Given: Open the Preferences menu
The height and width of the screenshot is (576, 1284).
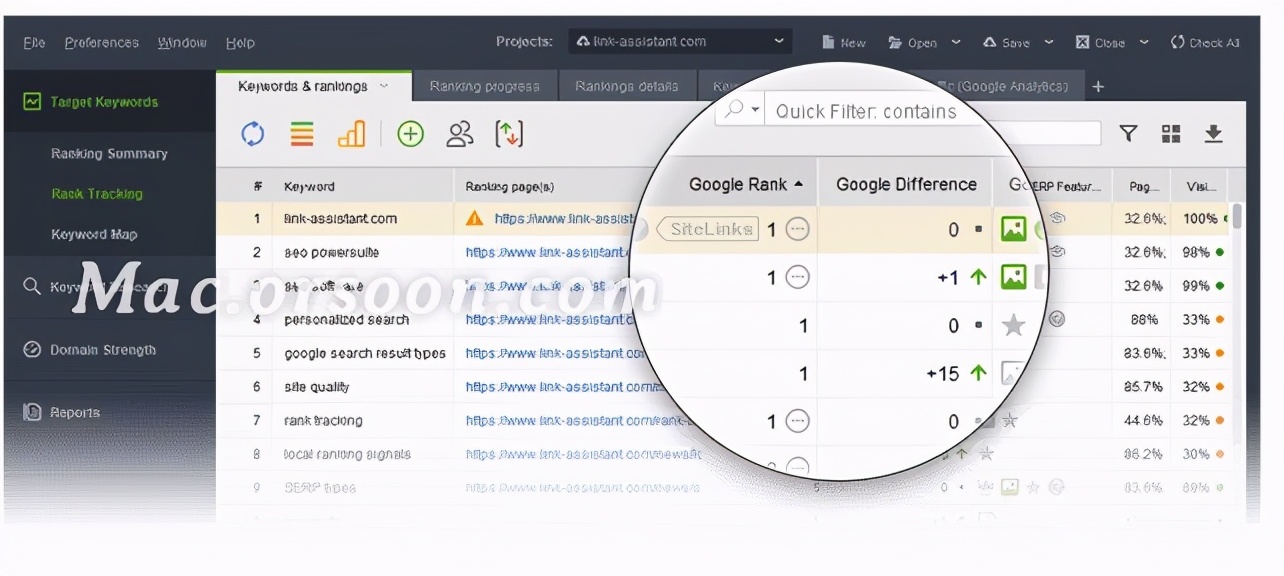Looking at the screenshot, I should point(102,43).
